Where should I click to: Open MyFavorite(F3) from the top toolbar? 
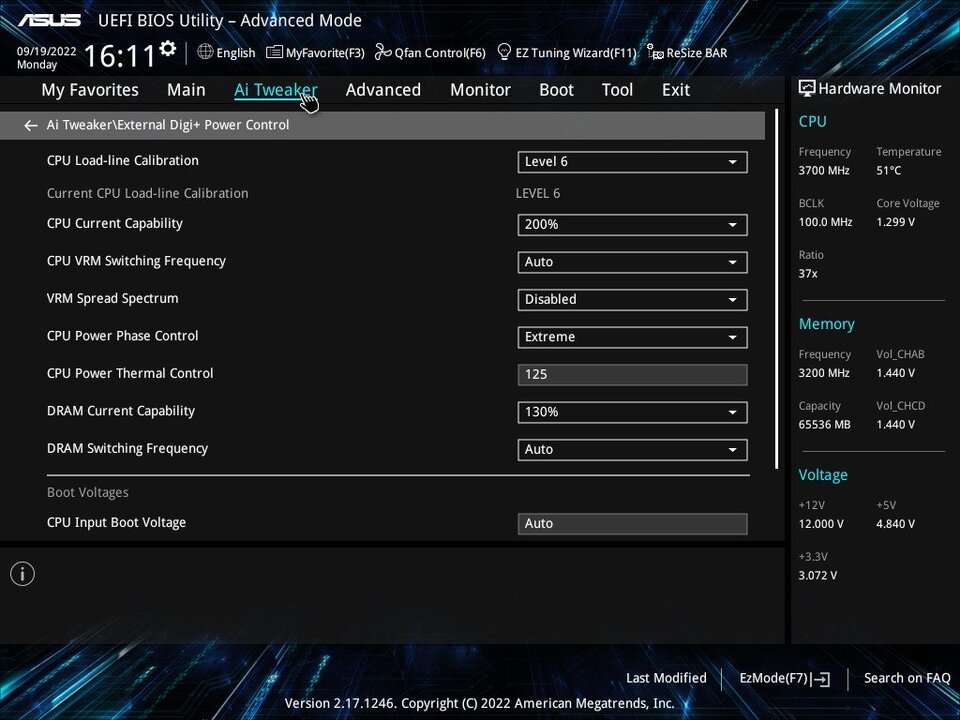coord(314,53)
